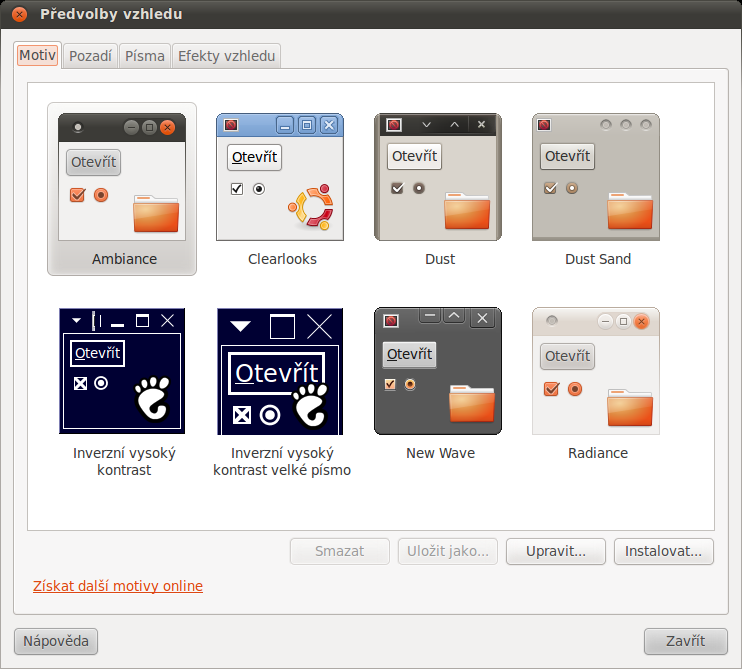Open help with the Nápověda button
This screenshot has width=742, height=669.
(56, 641)
